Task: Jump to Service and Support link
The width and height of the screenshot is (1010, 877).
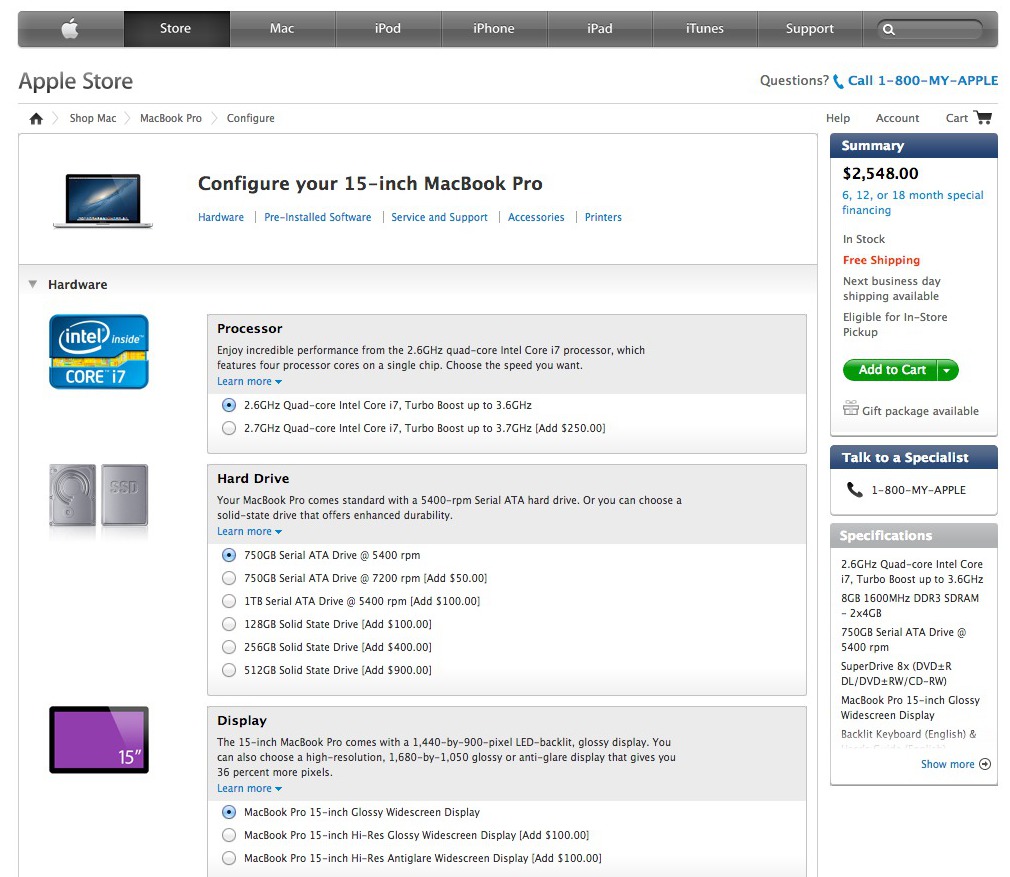Action: click(x=439, y=218)
